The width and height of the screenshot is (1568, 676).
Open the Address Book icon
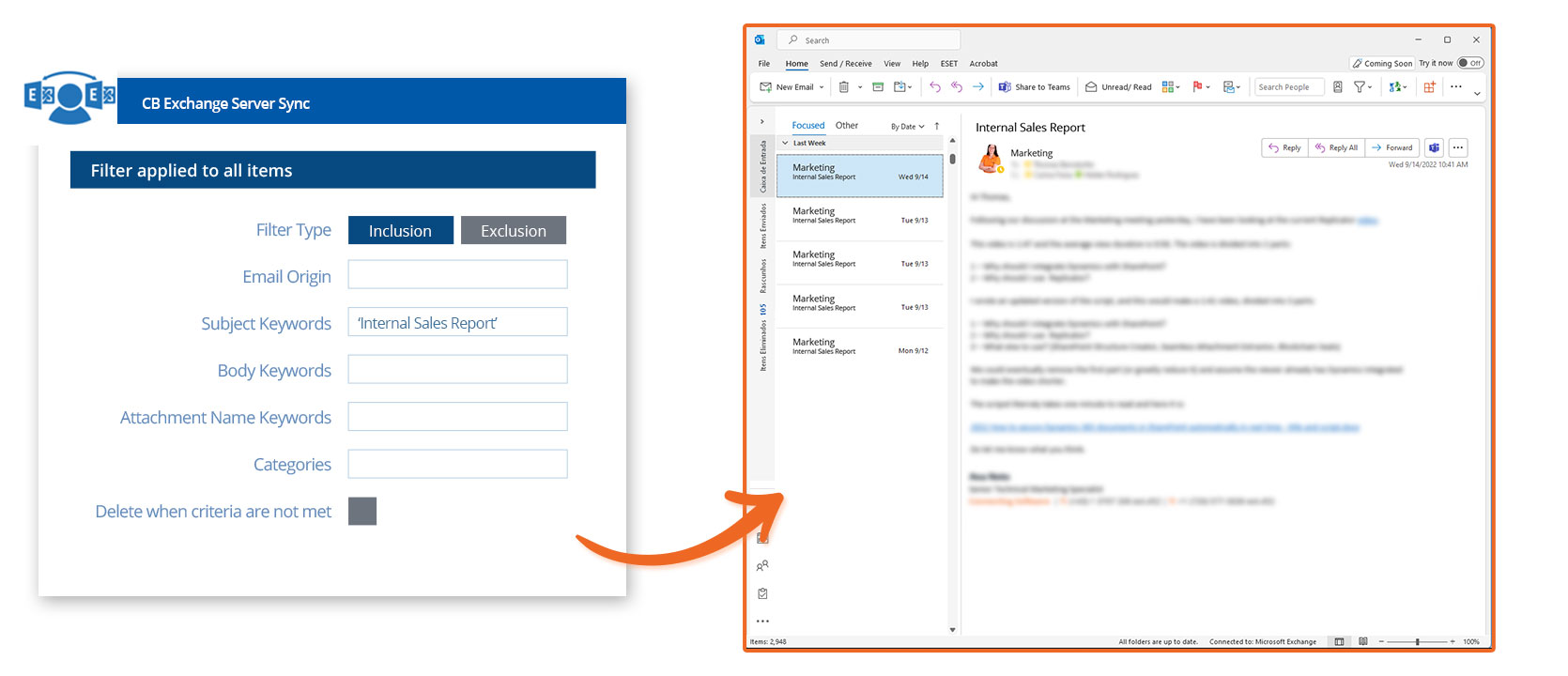[x=1337, y=87]
